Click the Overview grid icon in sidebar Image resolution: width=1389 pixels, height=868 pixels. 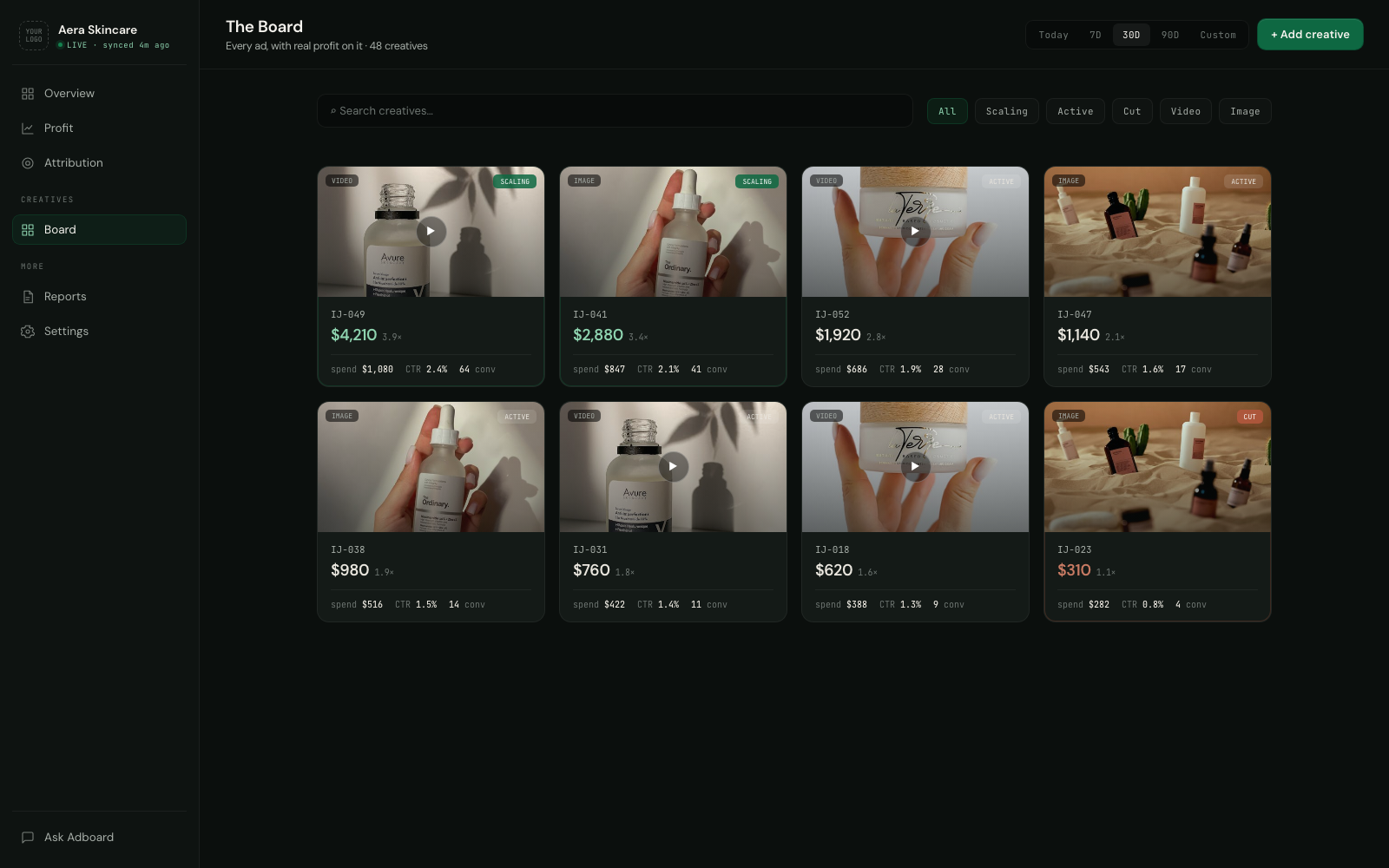tap(28, 94)
